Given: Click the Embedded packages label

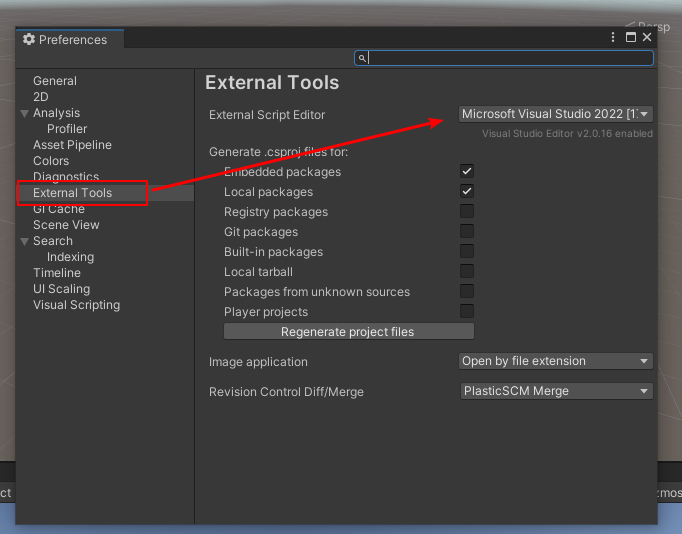Looking at the screenshot, I should [282, 172].
